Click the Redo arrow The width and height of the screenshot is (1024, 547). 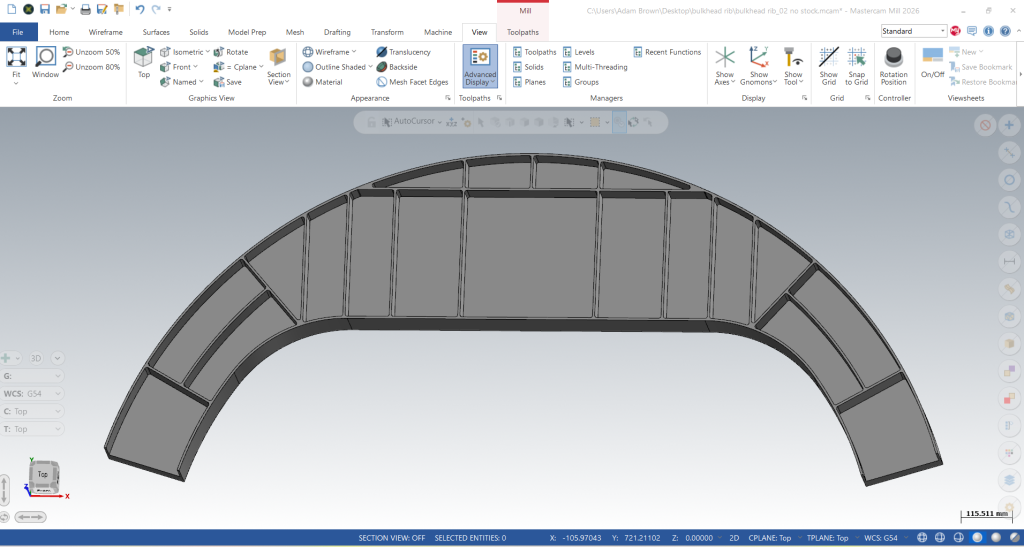click(x=155, y=9)
